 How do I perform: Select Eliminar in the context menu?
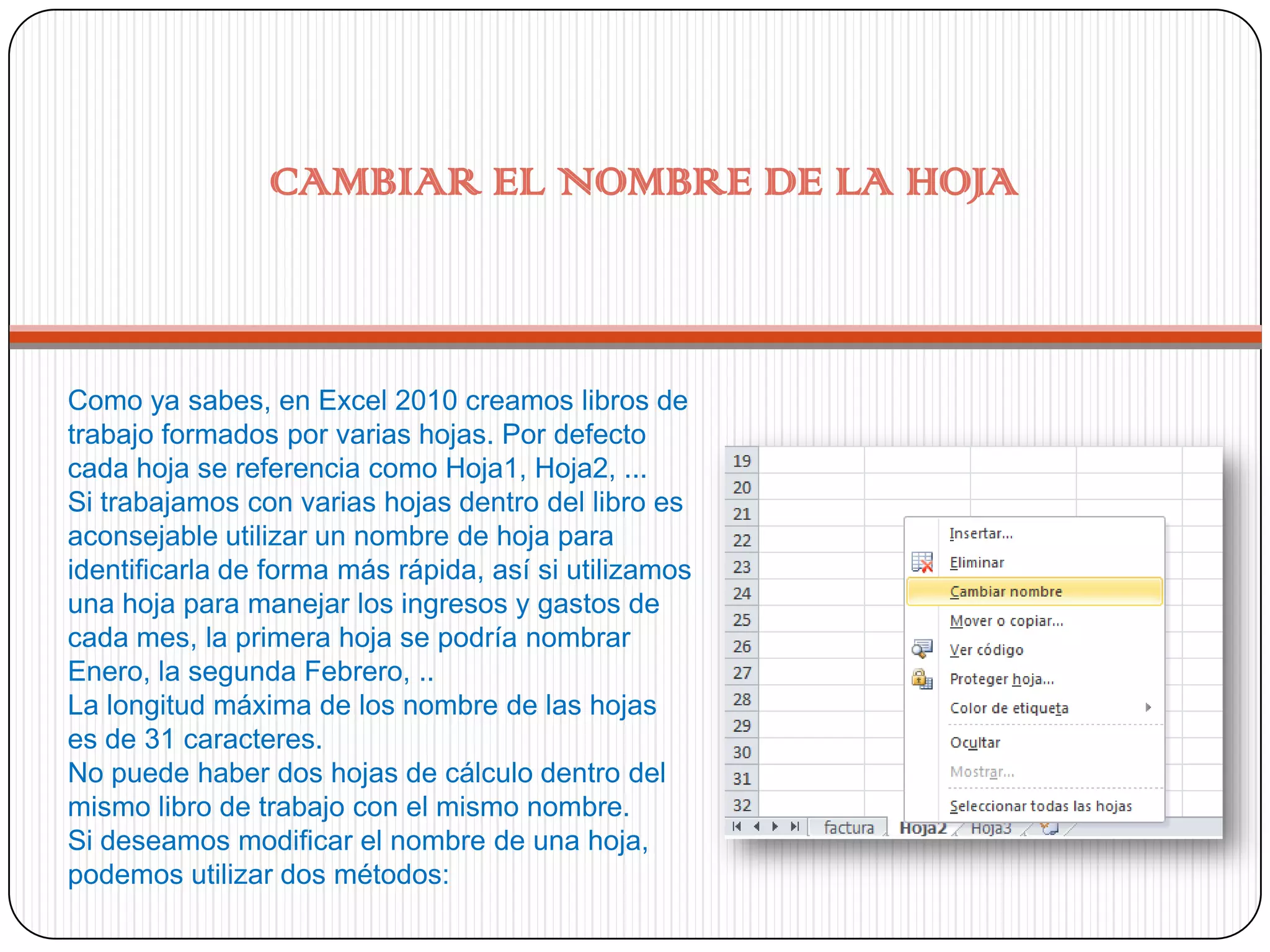(x=1034, y=562)
